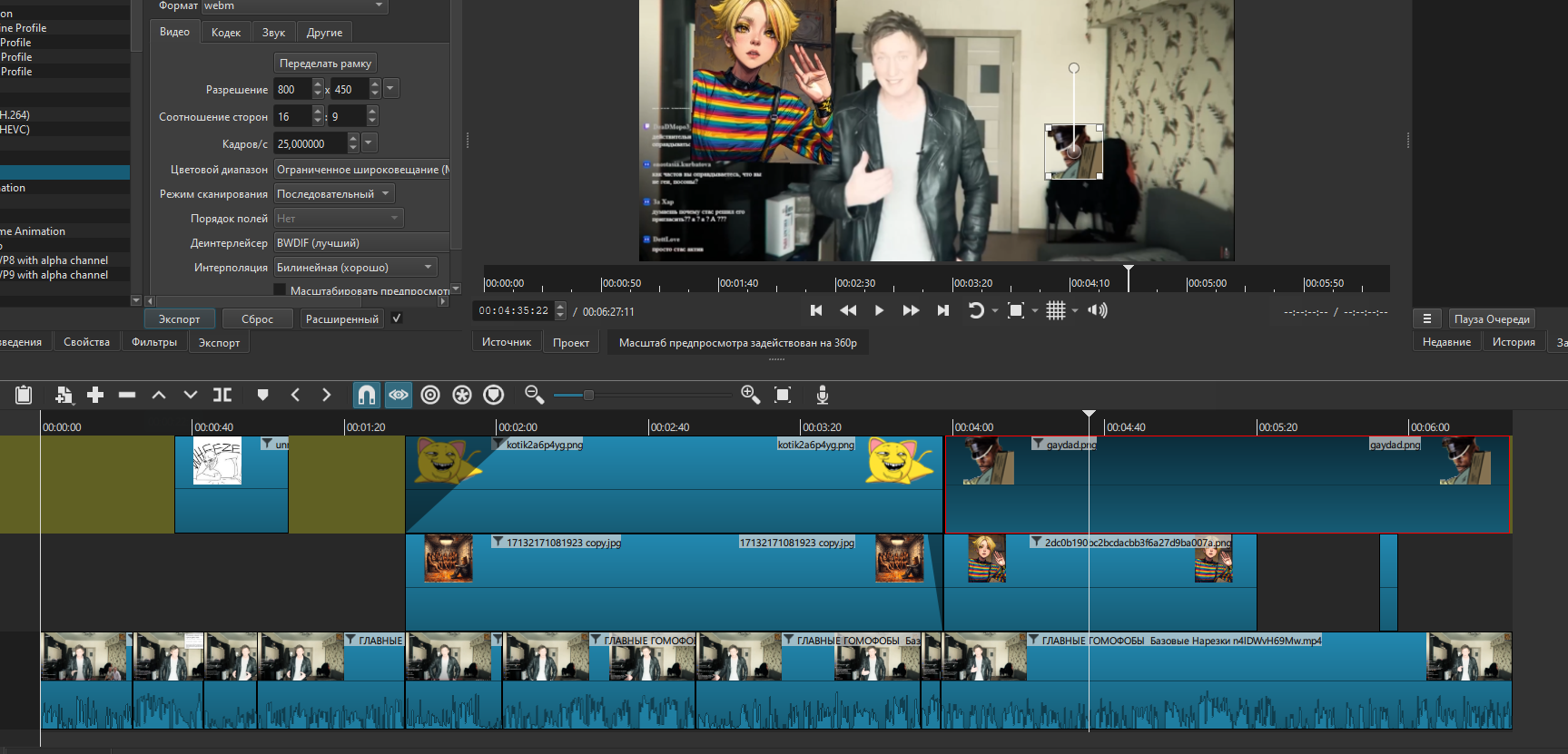Open the Режим сканирования dropdown
1568x754 pixels.
(334, 194)
